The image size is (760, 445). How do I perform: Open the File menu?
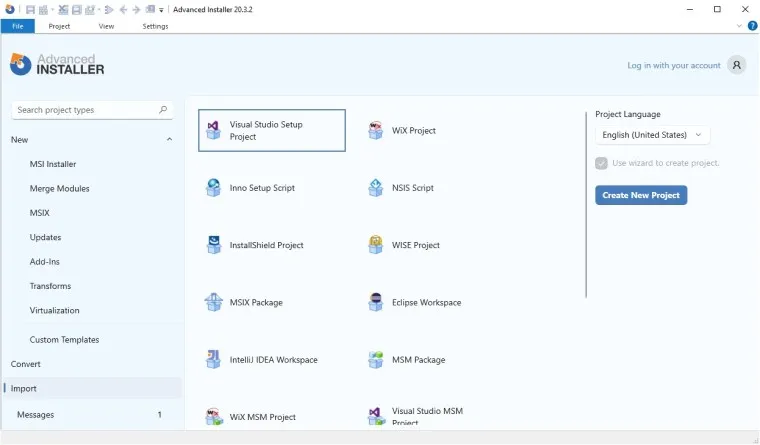click(17, 26)
